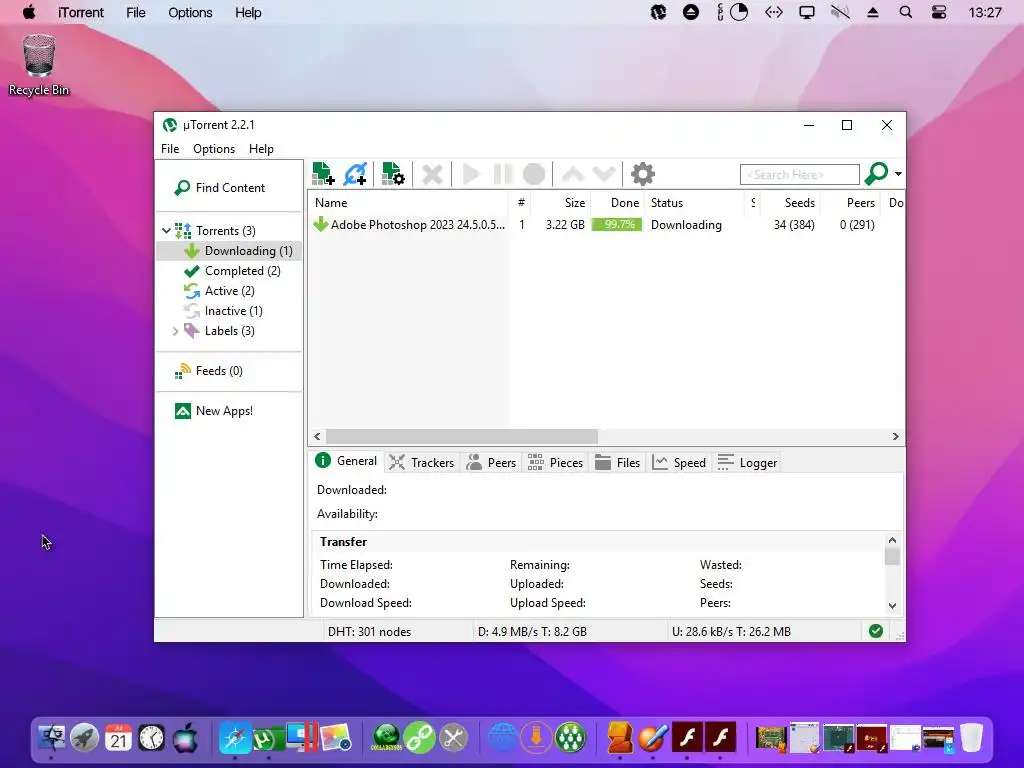This screenshot has height=768, width=1024.
Task: Click the upload speed status bar entry
Action: pyautogui.click(x=731, y=632)
